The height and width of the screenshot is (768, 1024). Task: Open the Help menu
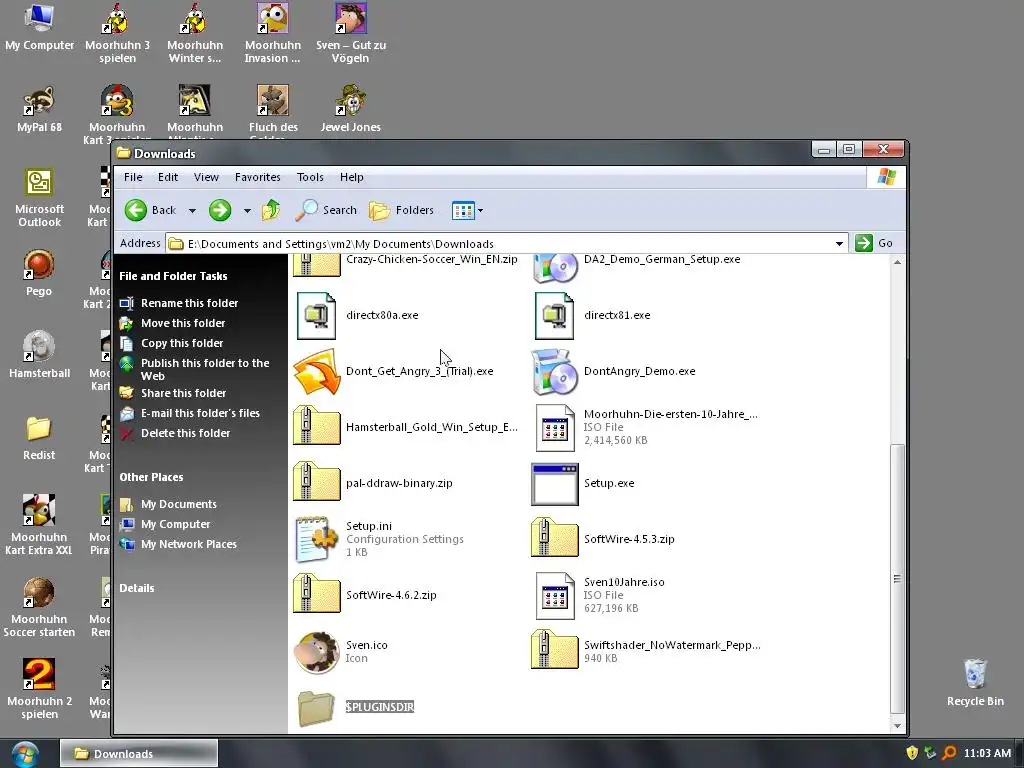pyautogui.click(x=351, y=177)
